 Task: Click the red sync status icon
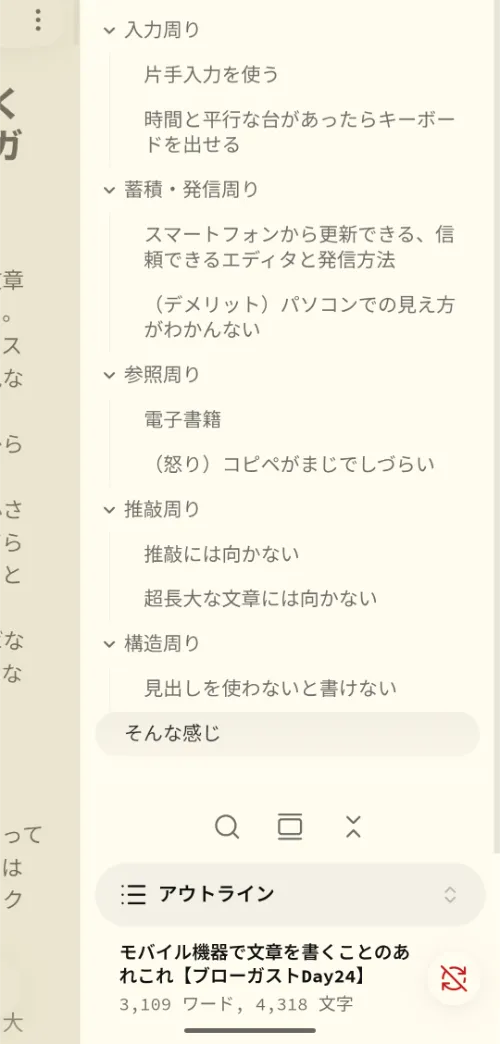click(453, 978)
